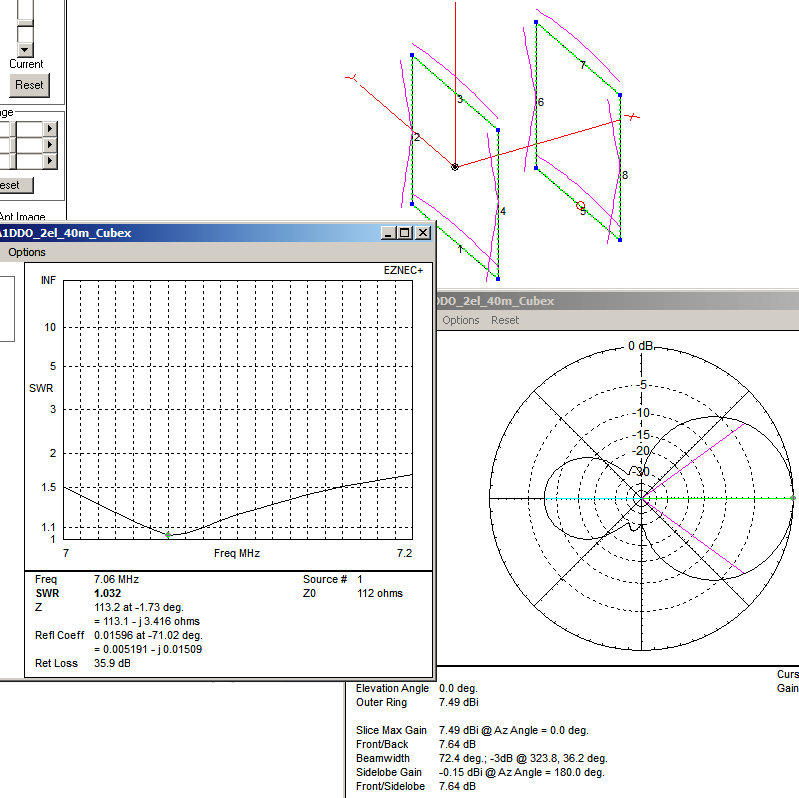Image resolution: width=799 pixels, height=798 pixels.
Task: Select wire label 6 in antenna view
Action: pyautogui.click(x=541, y=102)
